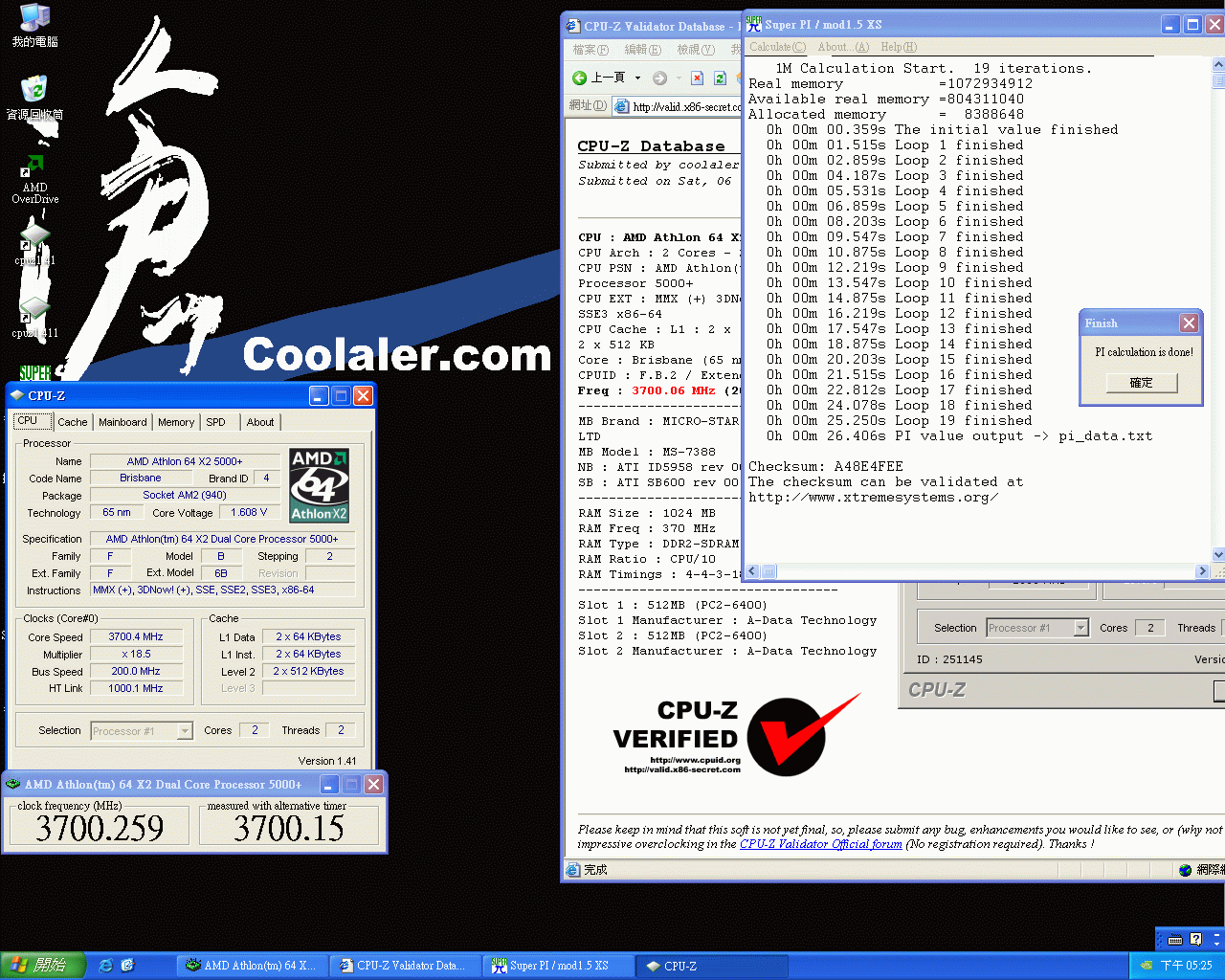Click the alternative timer reading 3700.15
The width and height of the screenshot is (1225, 980).
289,828
